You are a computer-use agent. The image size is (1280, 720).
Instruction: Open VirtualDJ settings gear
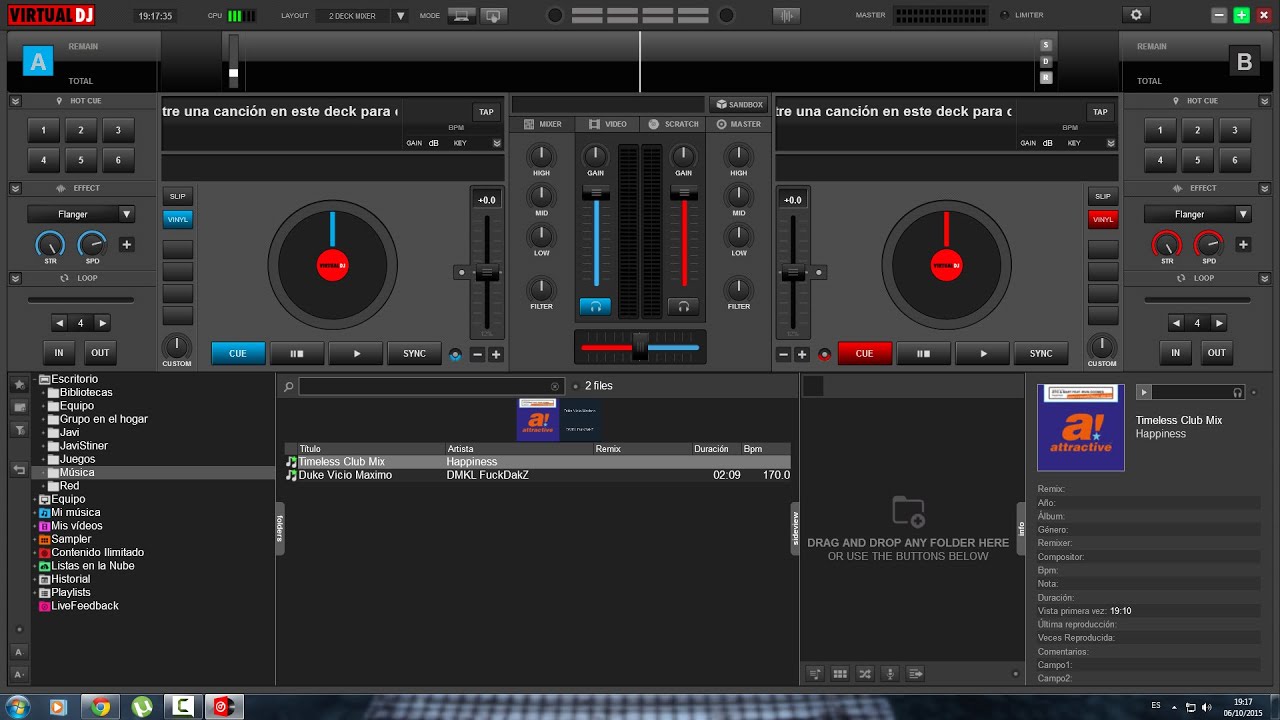[1135, 15]
